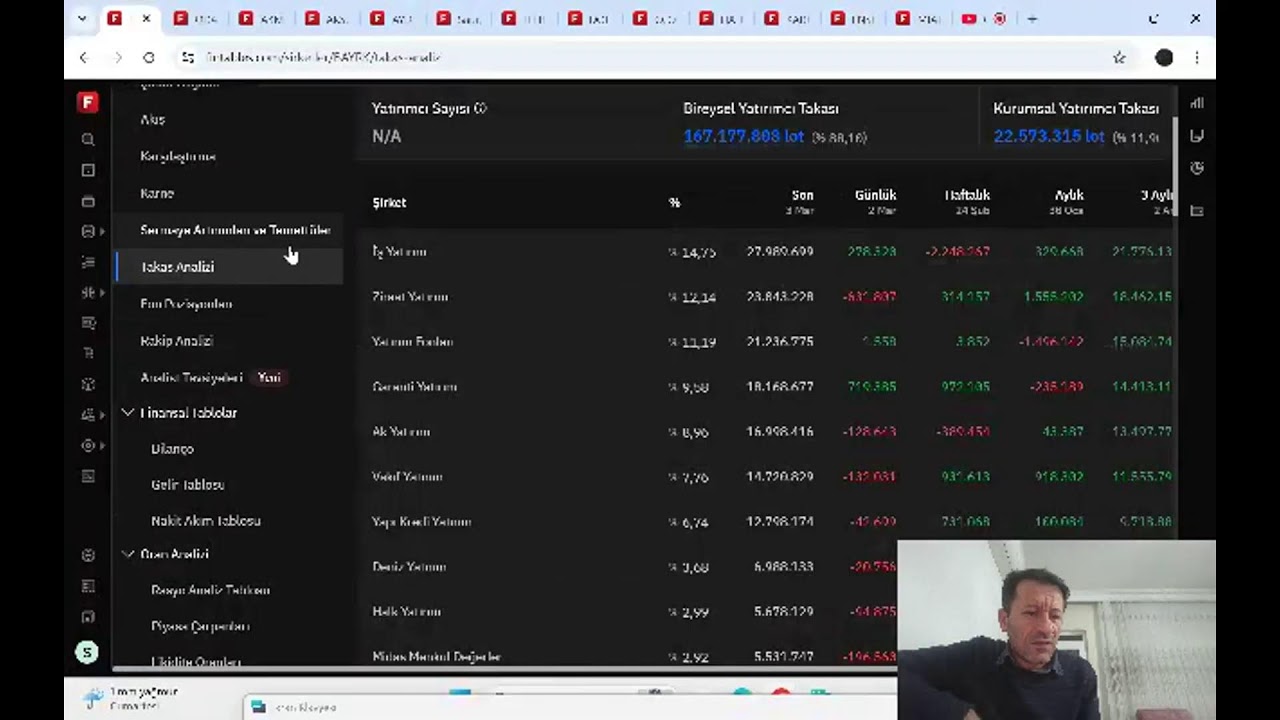Image resolution: width=1280 pixels, height=720 pixels.
Task: Go forward in browser history
Action: point(117,57)
